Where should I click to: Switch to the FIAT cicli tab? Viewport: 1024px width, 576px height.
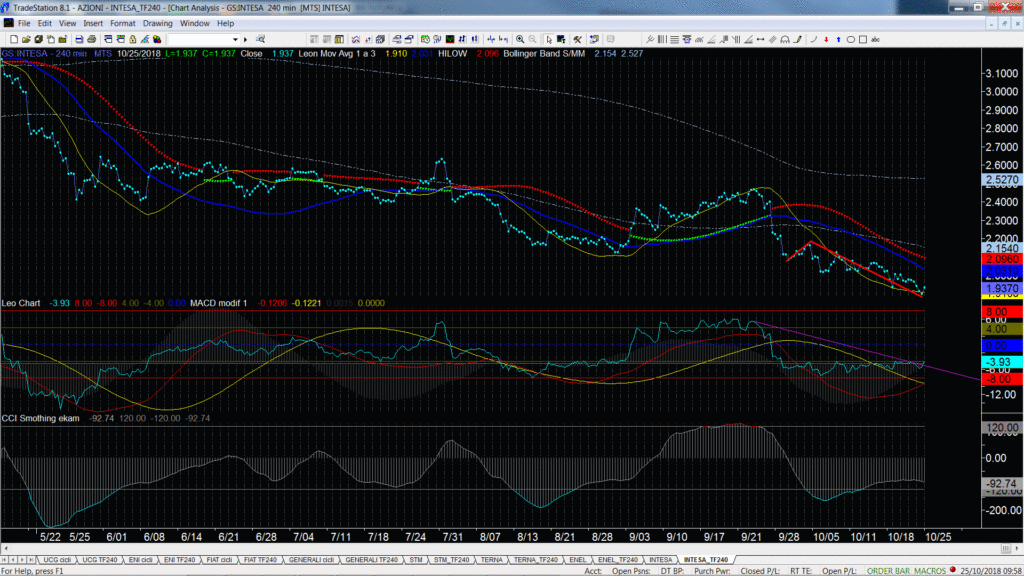tap(219, 560)
